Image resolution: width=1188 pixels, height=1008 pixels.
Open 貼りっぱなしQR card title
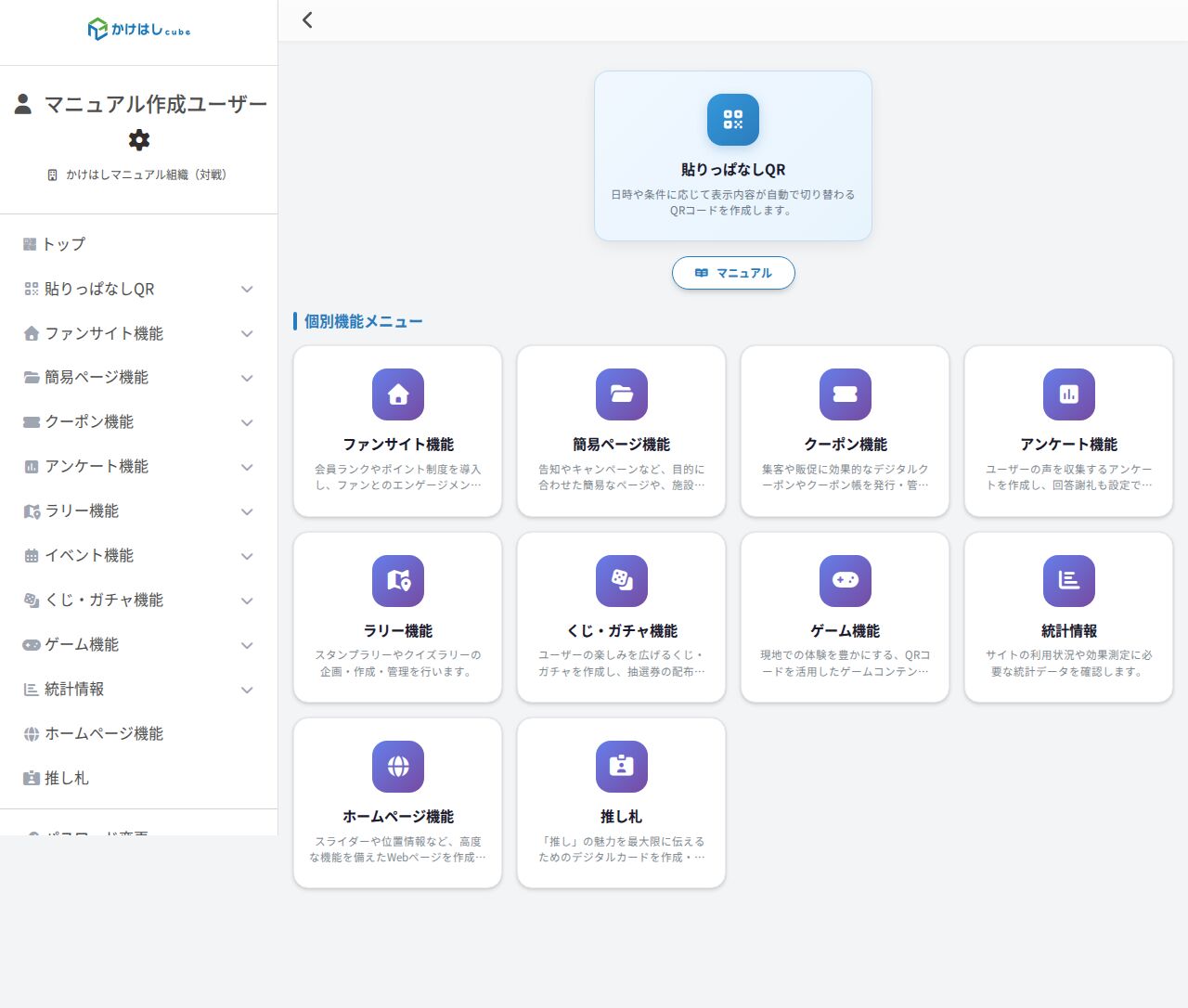[733, 169]
